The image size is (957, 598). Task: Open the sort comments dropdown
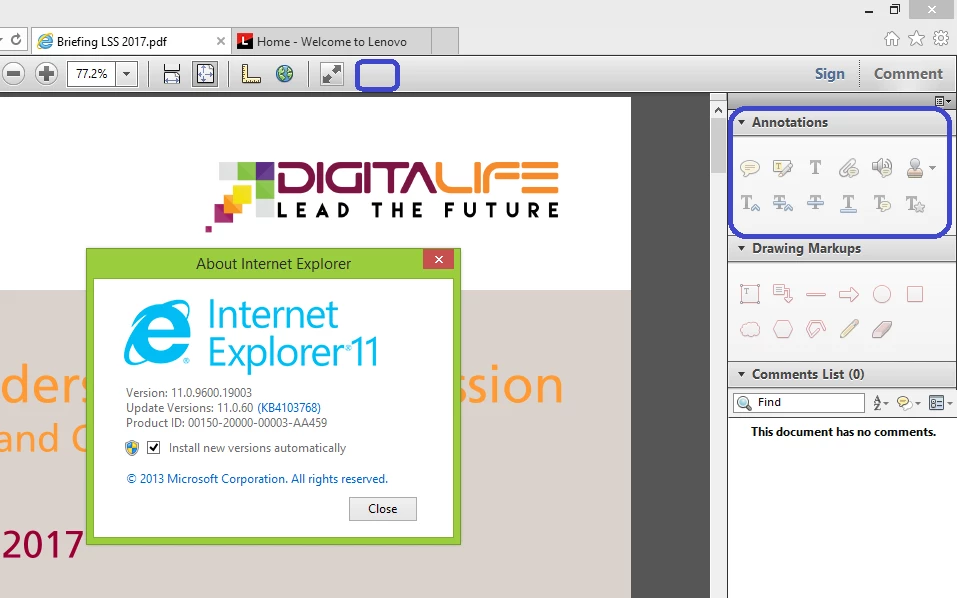(880, 403)
